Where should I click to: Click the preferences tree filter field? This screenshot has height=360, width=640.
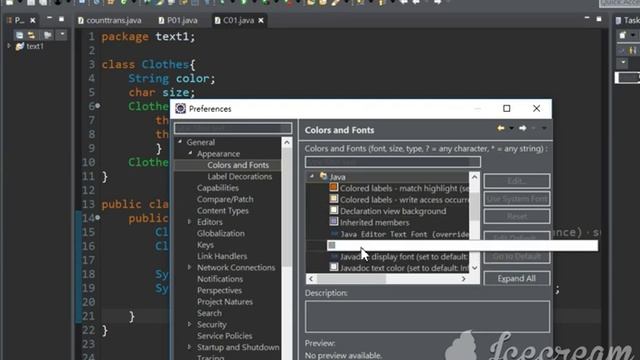click(233, 128)
